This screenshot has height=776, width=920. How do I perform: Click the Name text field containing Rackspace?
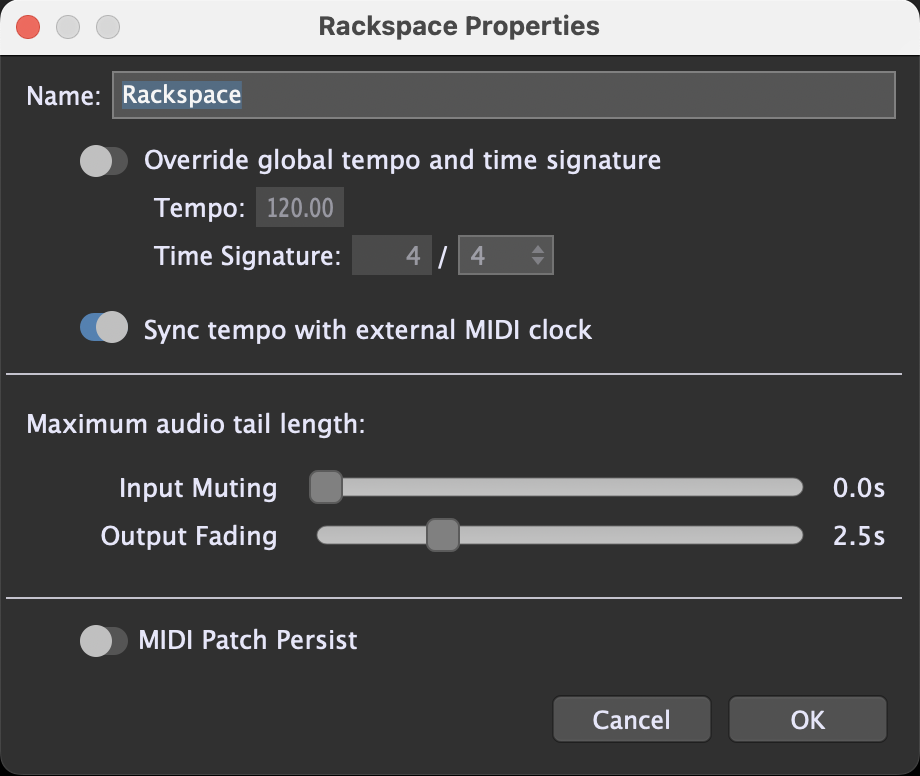[x=503, y=95]
